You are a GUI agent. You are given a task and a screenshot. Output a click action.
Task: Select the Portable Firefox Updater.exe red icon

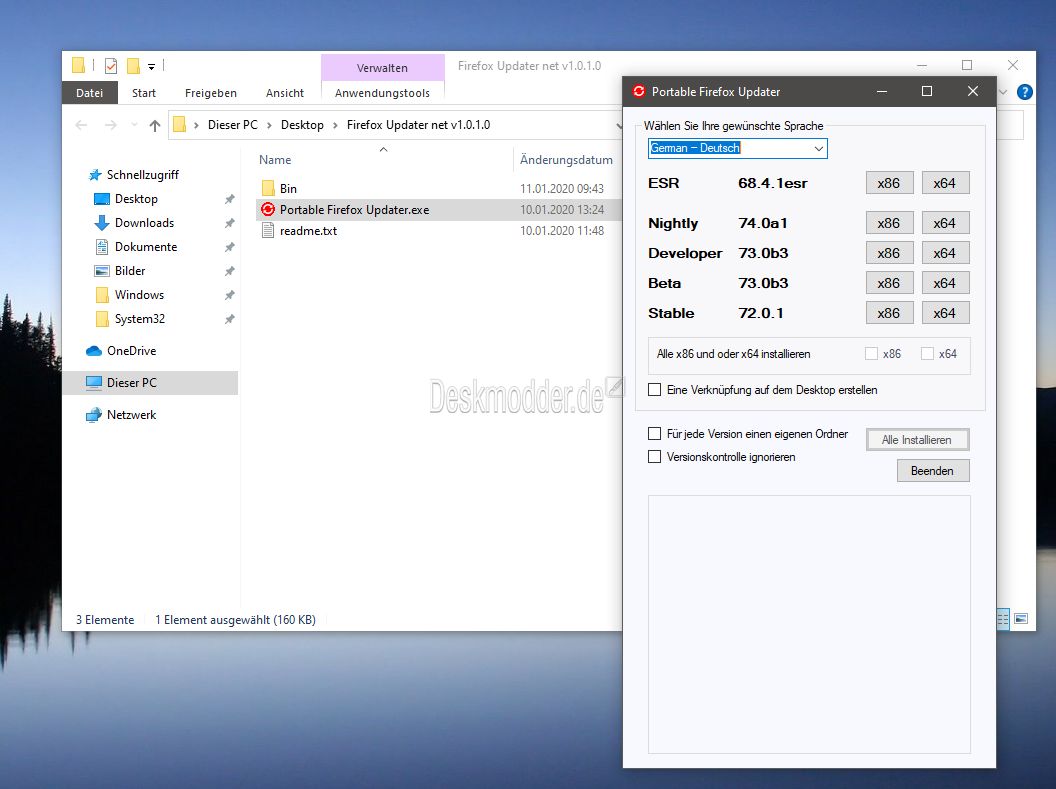[268, 209]
